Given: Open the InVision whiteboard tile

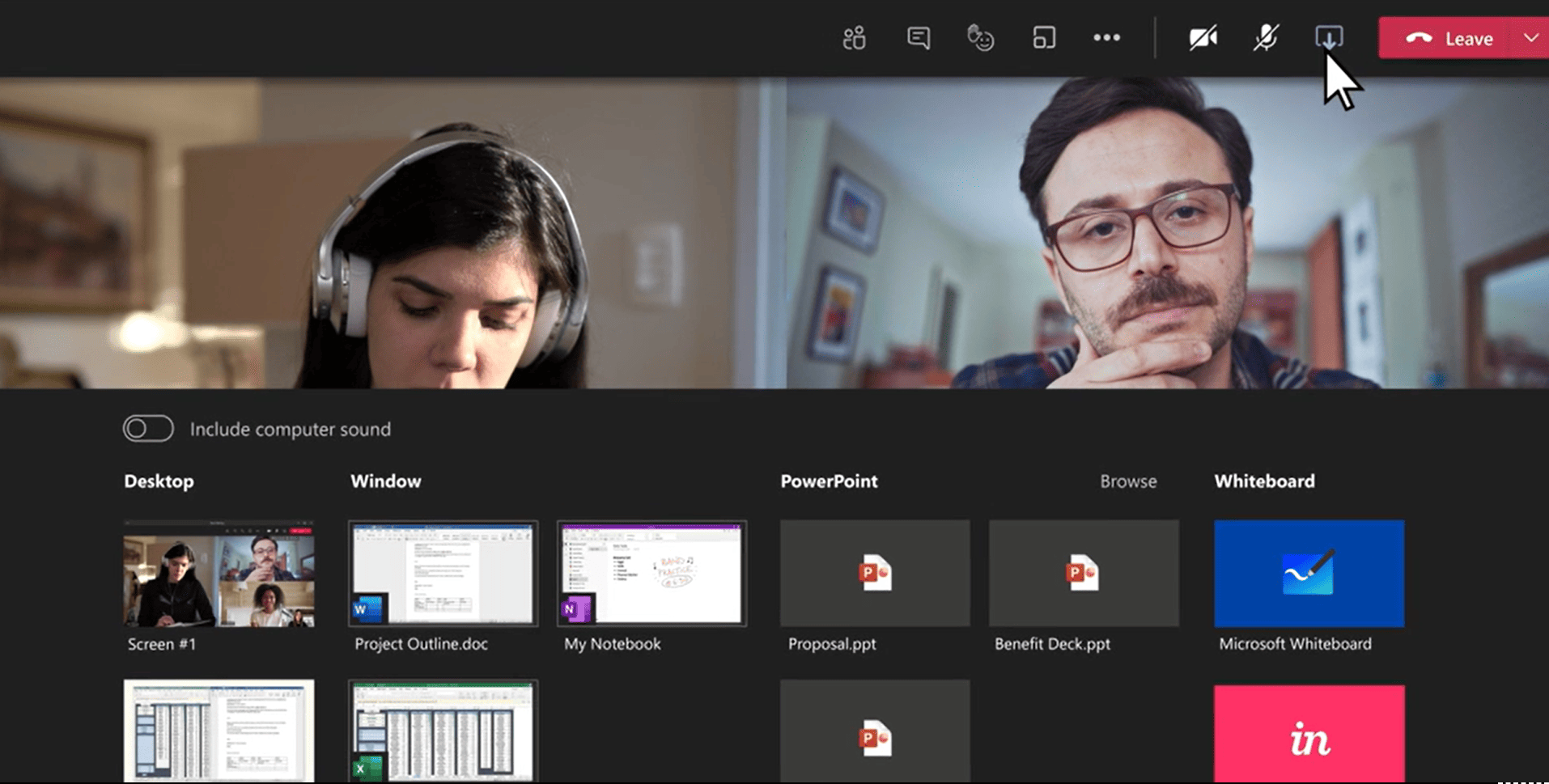Looking at the screenshot, I should (1309, 734).
